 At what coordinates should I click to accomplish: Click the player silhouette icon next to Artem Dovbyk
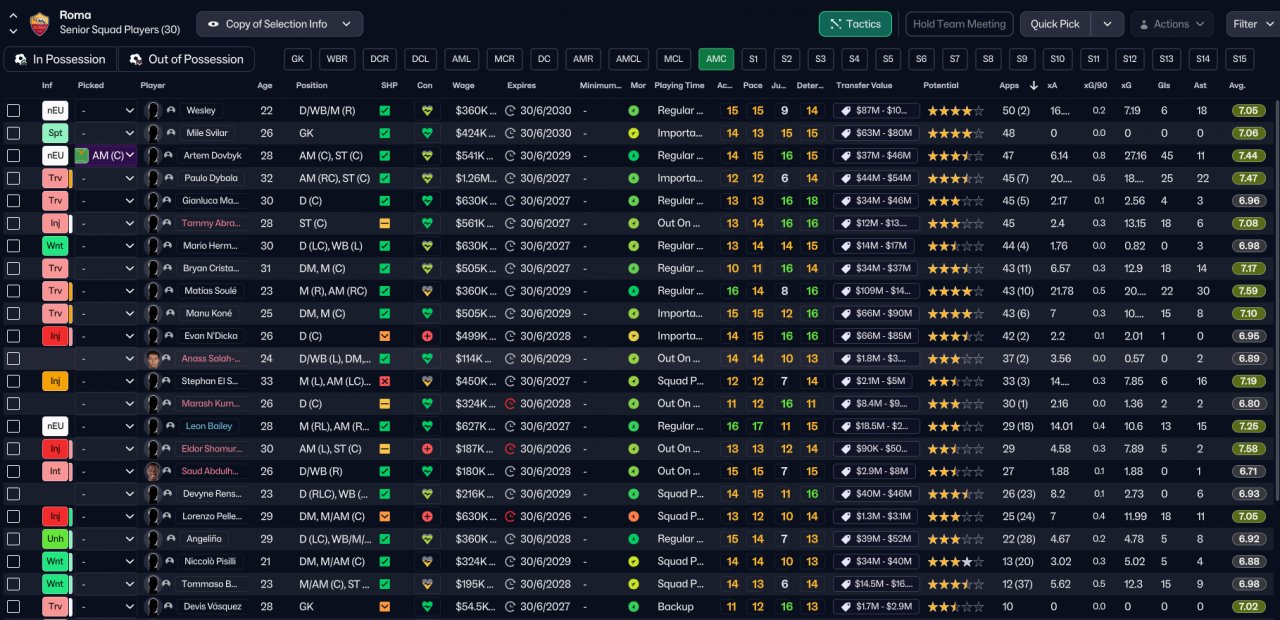pyautogui.click(x=153, y=156)
